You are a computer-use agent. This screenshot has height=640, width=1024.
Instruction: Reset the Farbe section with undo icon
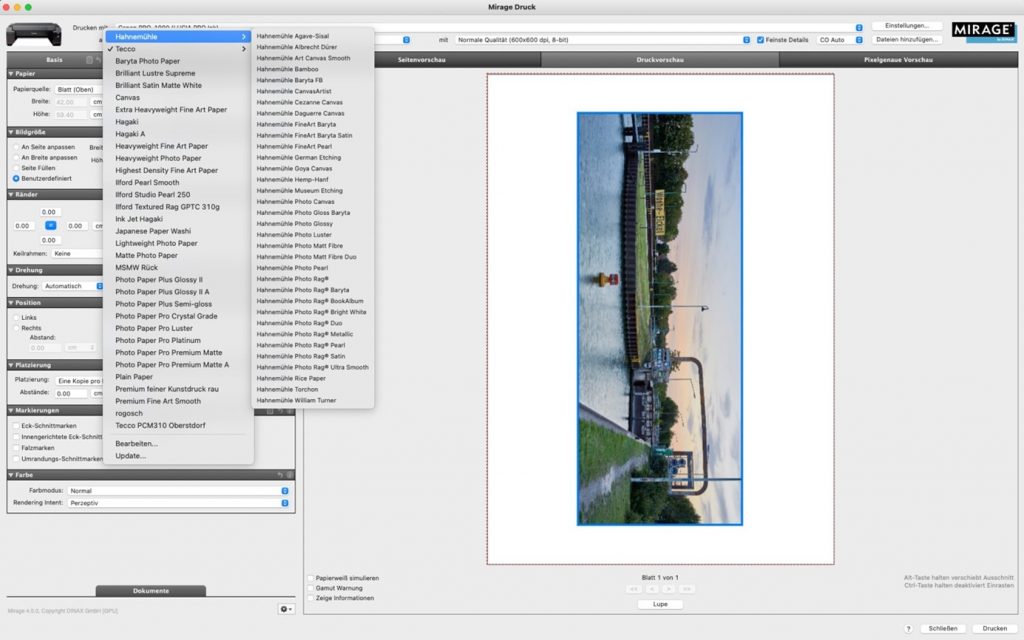[280, 475]
